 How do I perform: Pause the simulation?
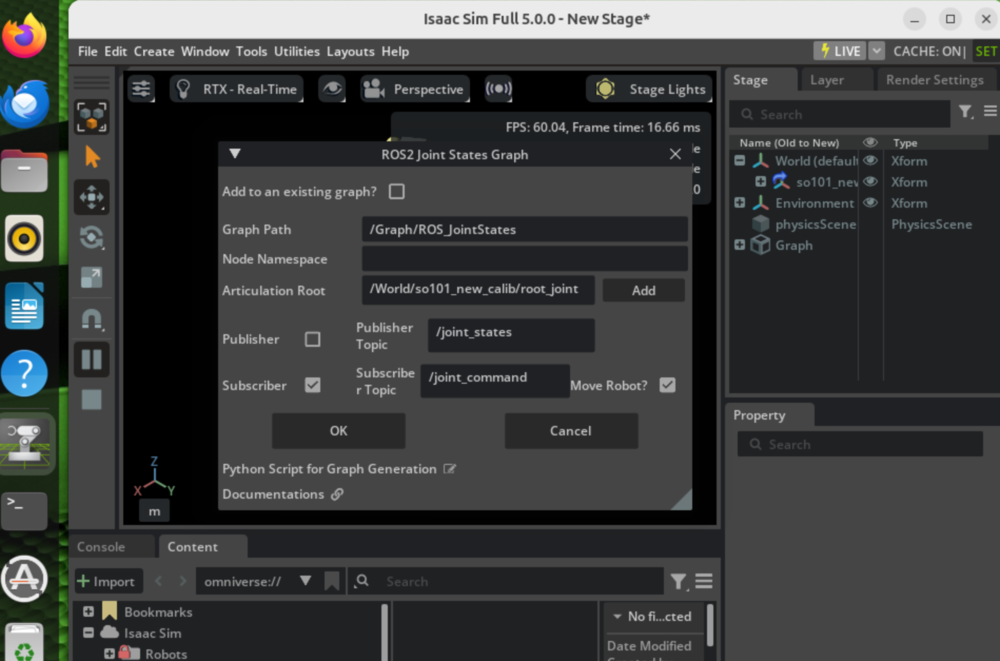coord(92,360)
